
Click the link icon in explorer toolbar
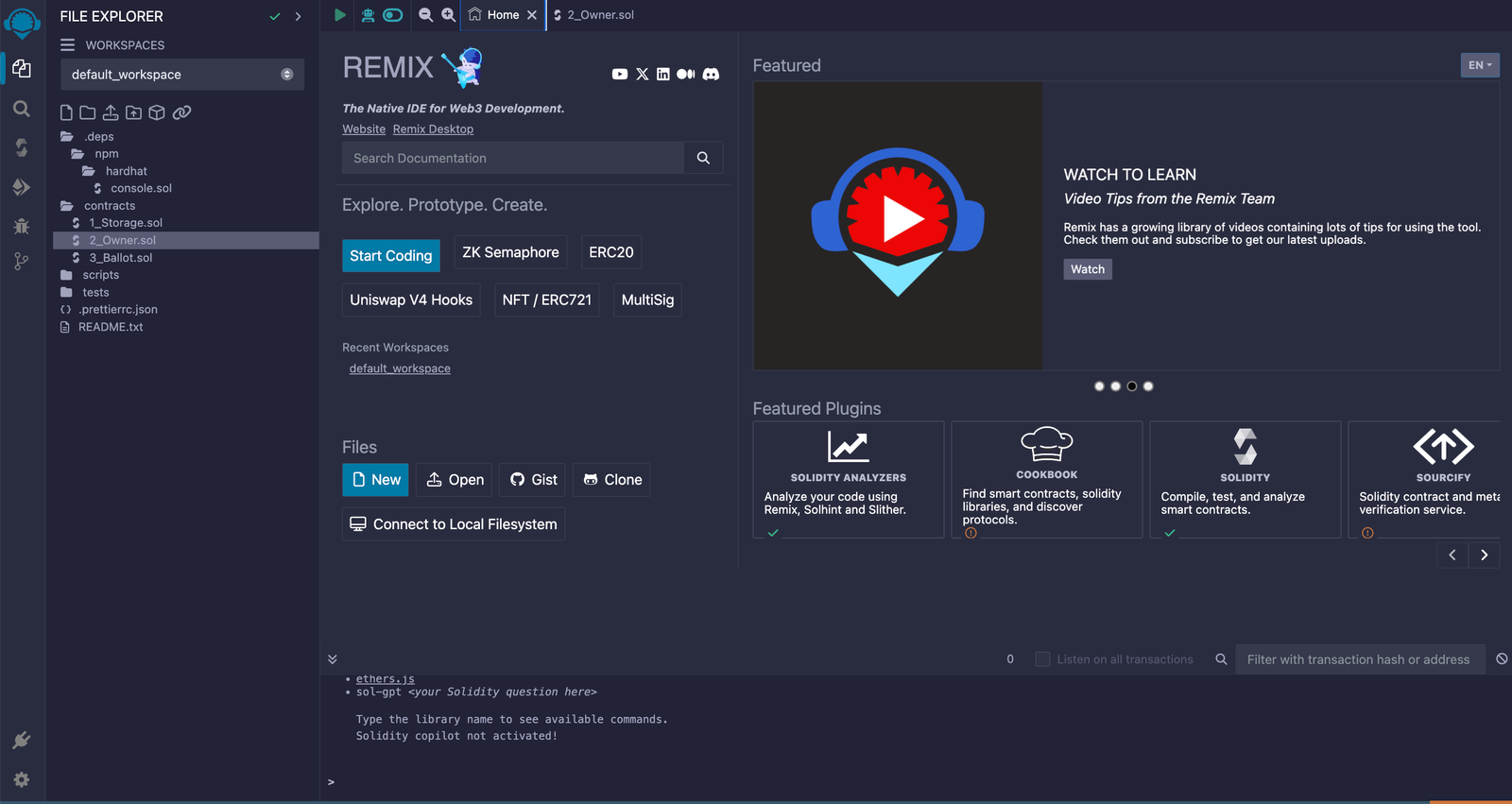pos(181,112)
